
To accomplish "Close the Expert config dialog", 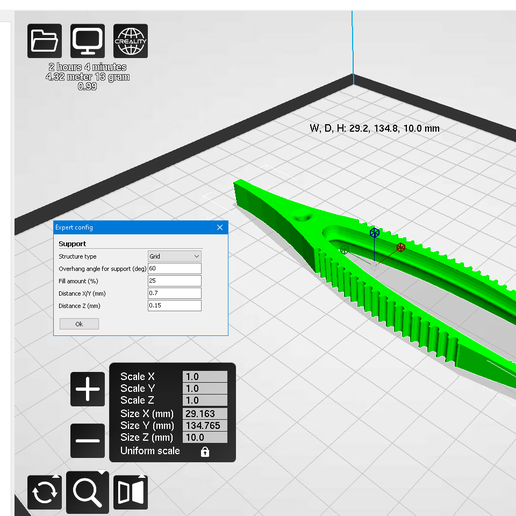I will point(220,227).
